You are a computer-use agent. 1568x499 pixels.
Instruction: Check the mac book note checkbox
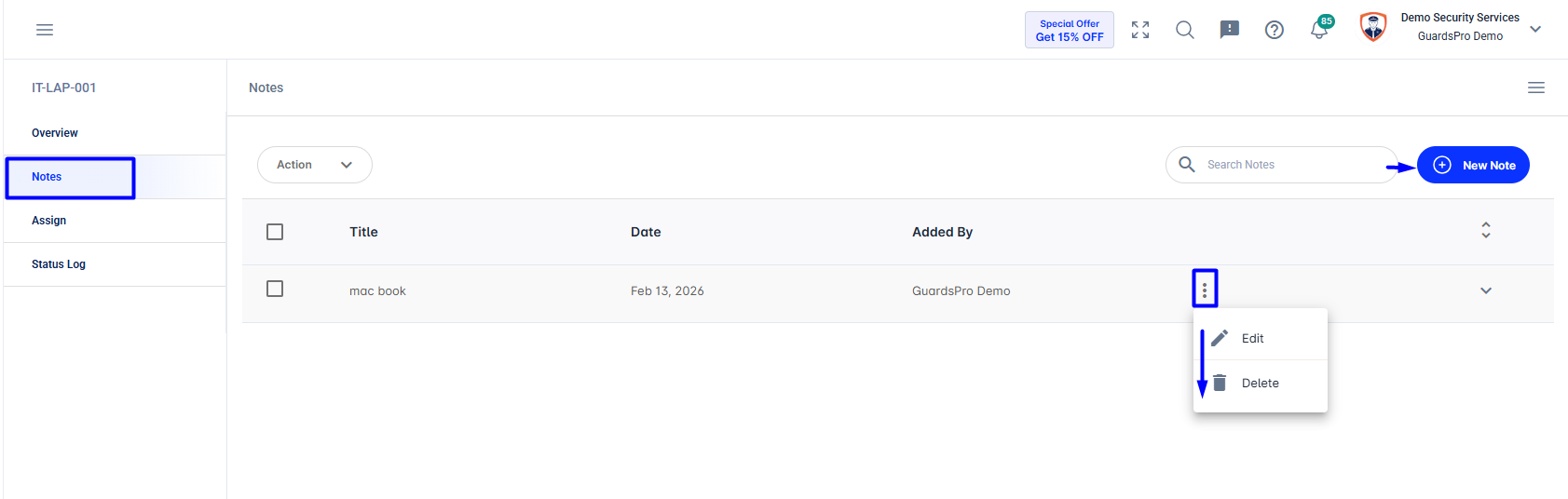(275, 290)
